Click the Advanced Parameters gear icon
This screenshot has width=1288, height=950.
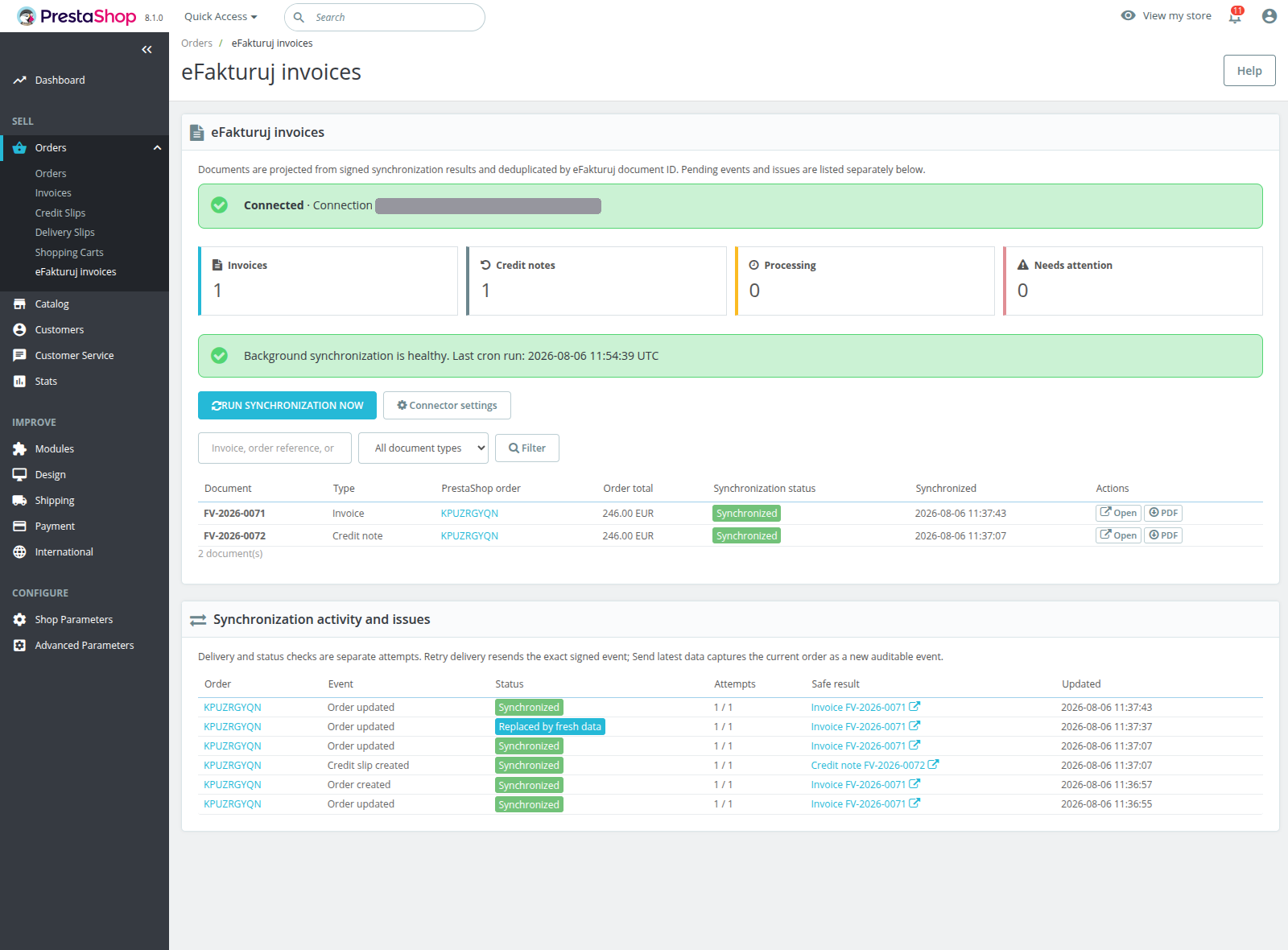(x=19, y=646)
